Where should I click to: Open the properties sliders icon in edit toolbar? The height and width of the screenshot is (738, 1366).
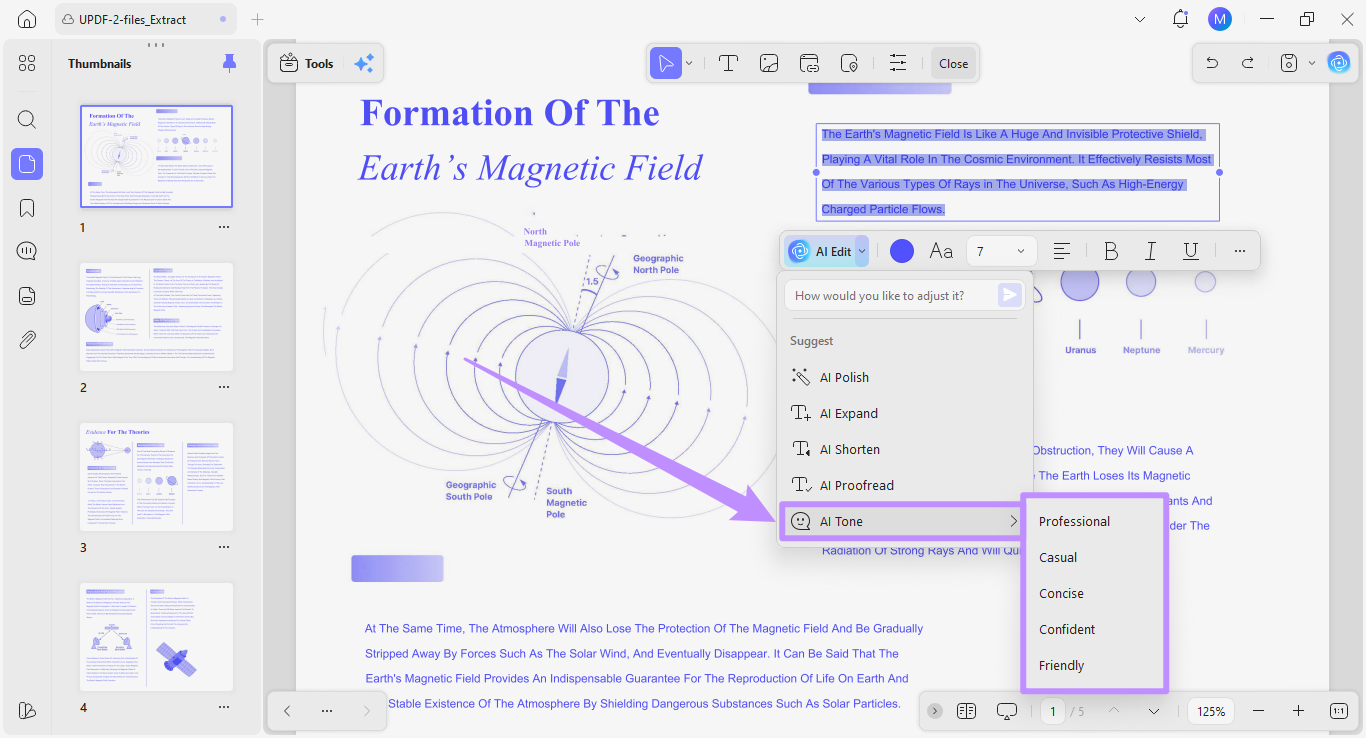tap(898, 63)
